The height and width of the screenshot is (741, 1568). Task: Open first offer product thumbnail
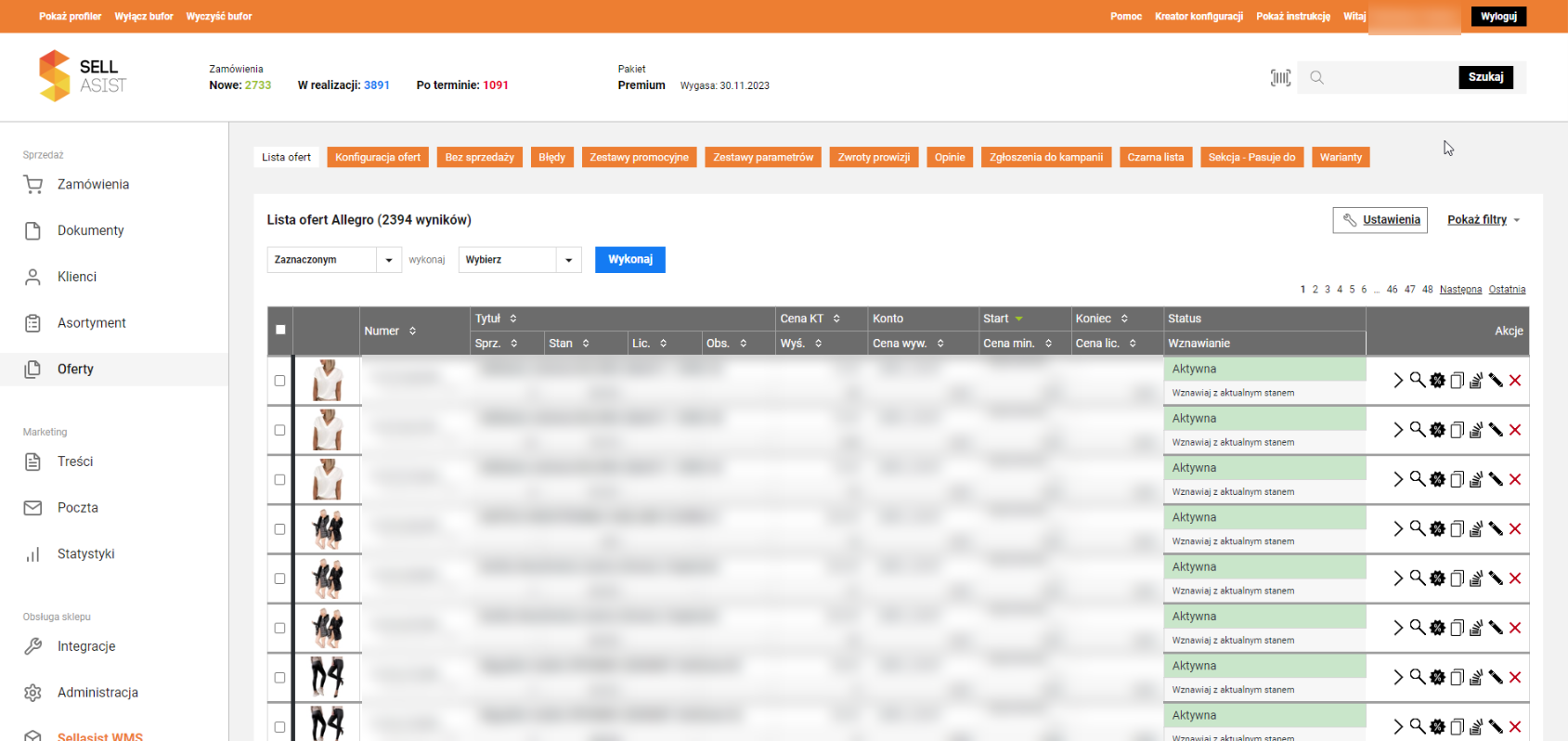pyautogui.click(x=327, y=380)
